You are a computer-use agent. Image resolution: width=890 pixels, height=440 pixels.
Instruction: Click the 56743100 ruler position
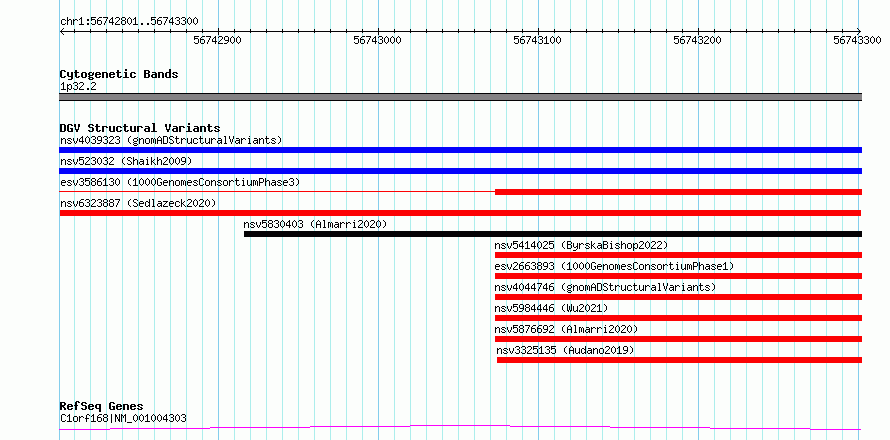pyautogui.click(x=538, y=40)
